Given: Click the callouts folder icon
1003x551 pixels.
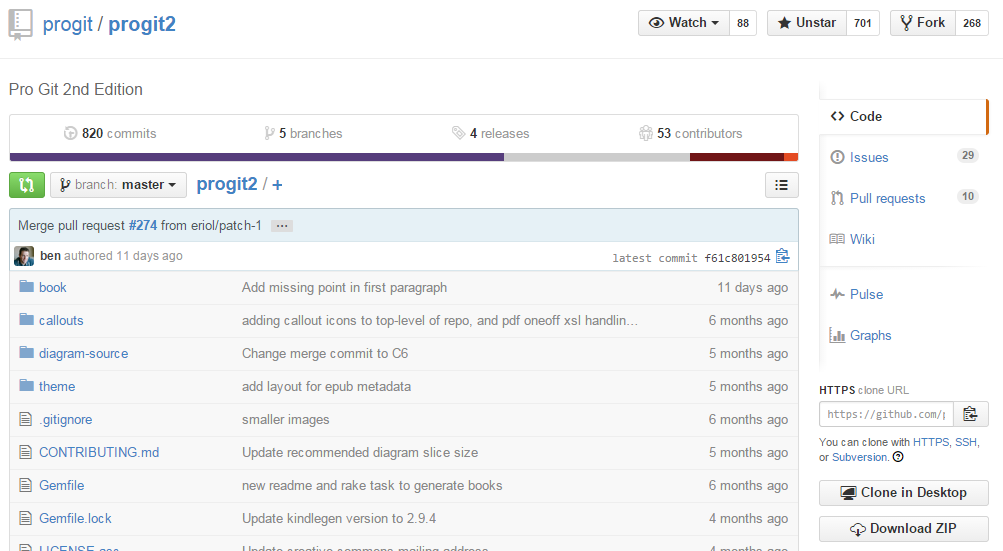Looking at the screenshot, I should (26, 319).
